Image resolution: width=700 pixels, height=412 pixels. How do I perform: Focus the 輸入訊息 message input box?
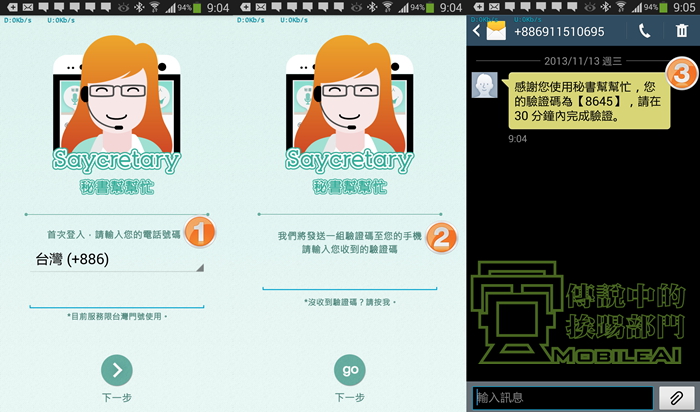pyautogui.click(x=563, y=397)
